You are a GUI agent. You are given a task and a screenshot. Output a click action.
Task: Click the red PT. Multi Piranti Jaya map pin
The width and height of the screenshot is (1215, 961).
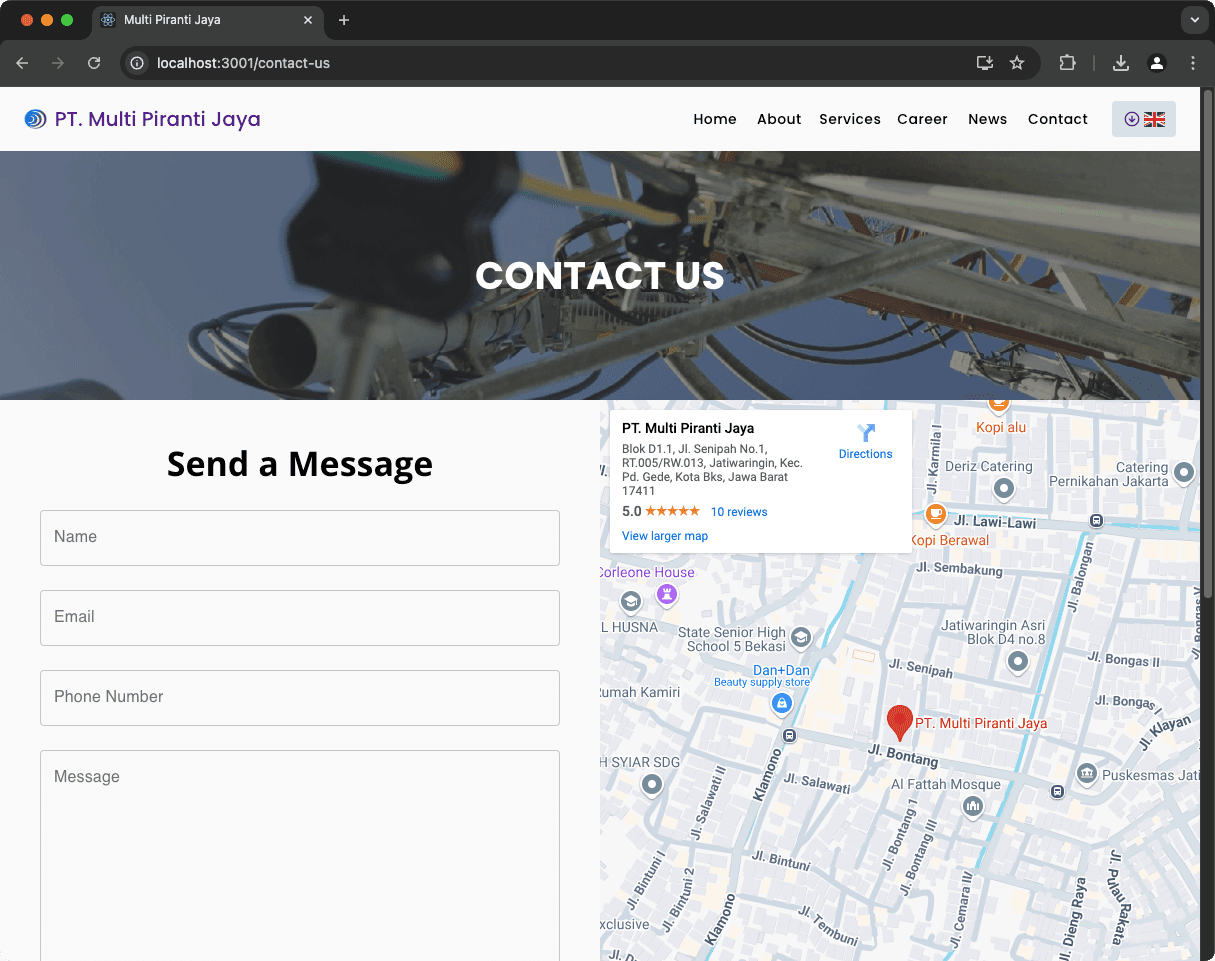point(900,722)
